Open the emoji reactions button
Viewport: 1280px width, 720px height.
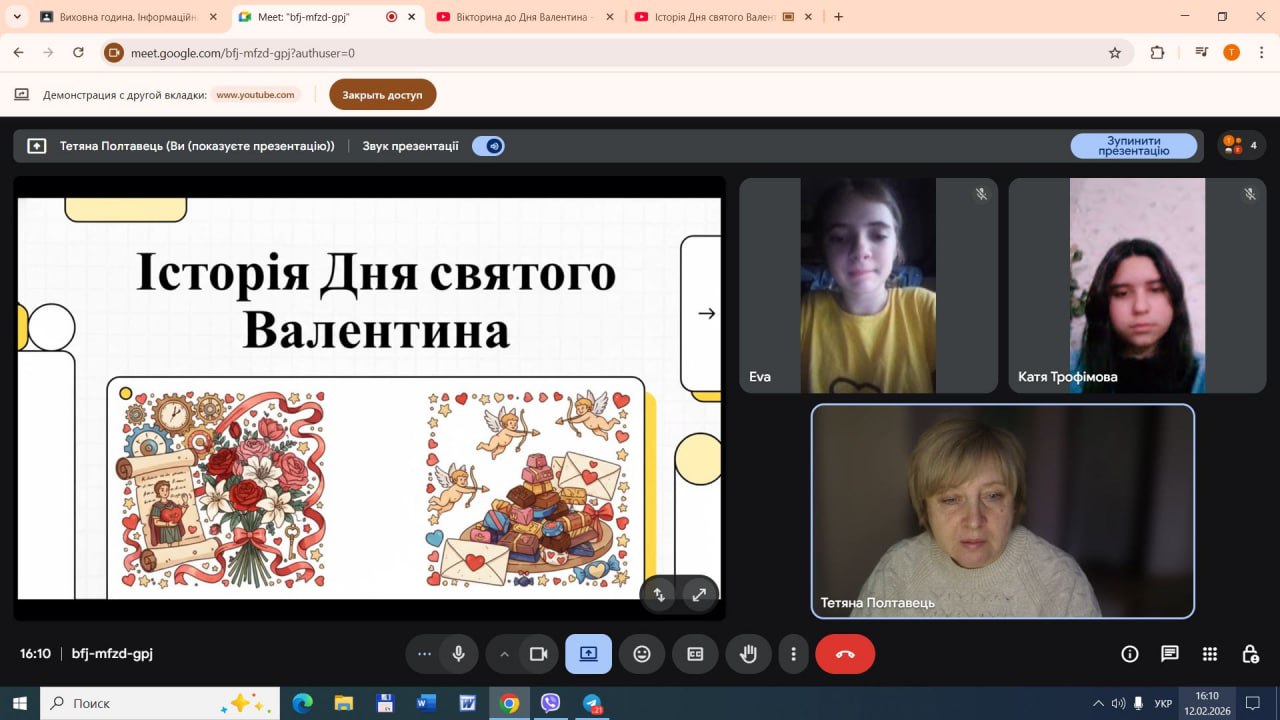642,654
